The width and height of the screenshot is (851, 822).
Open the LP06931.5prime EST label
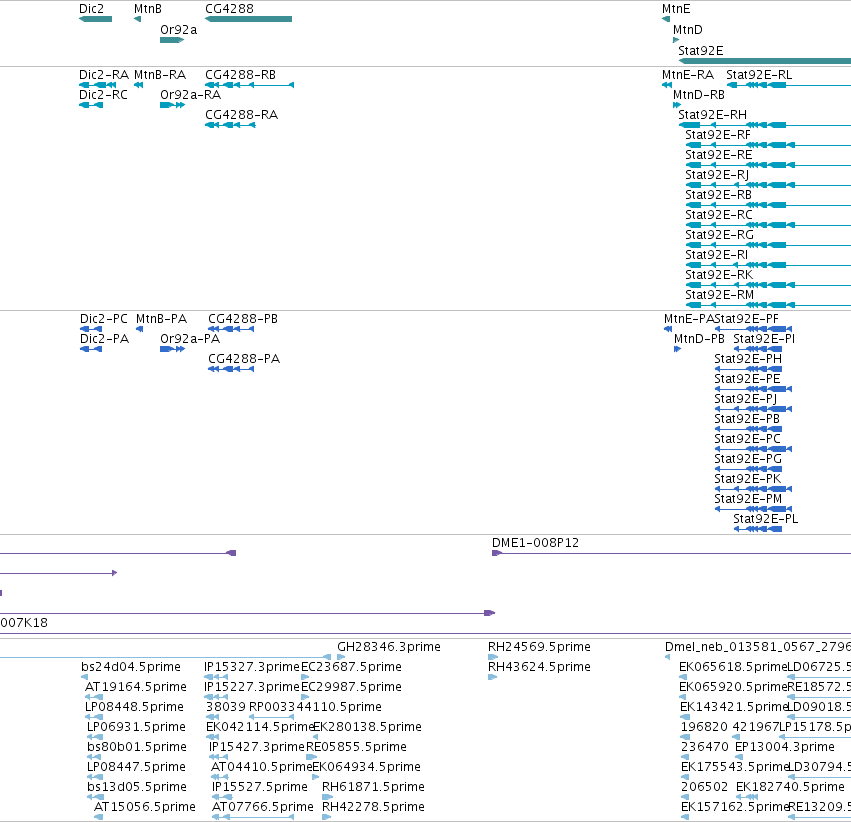click(x=136, y=728)
